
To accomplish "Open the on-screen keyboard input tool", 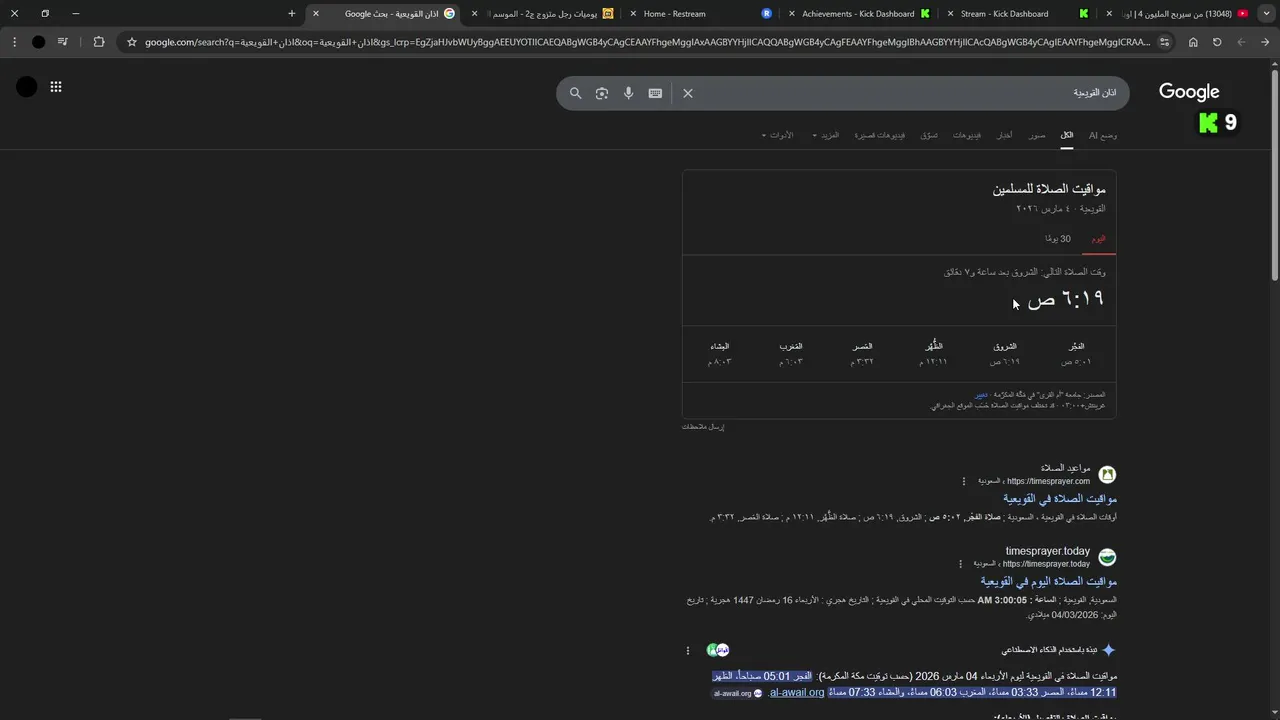I will tap(655, 93).
